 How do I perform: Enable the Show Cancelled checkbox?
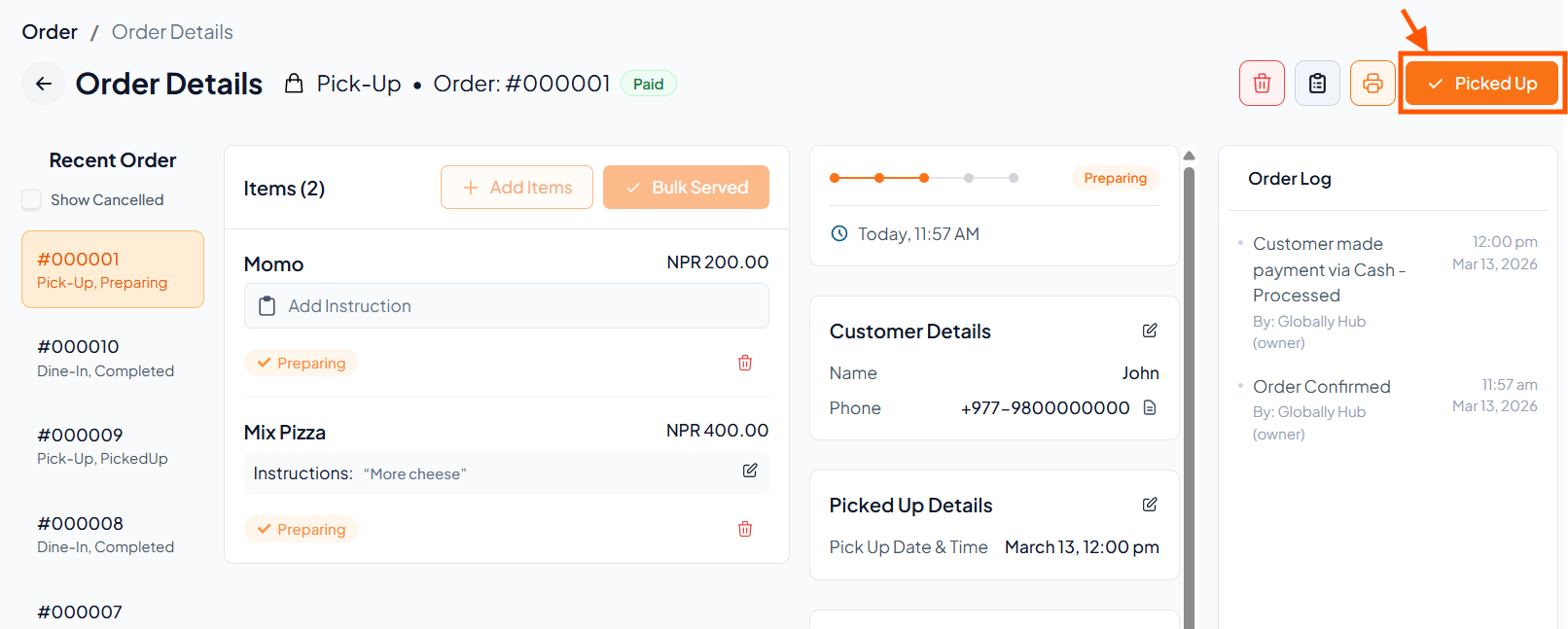[x=32, y=199]
